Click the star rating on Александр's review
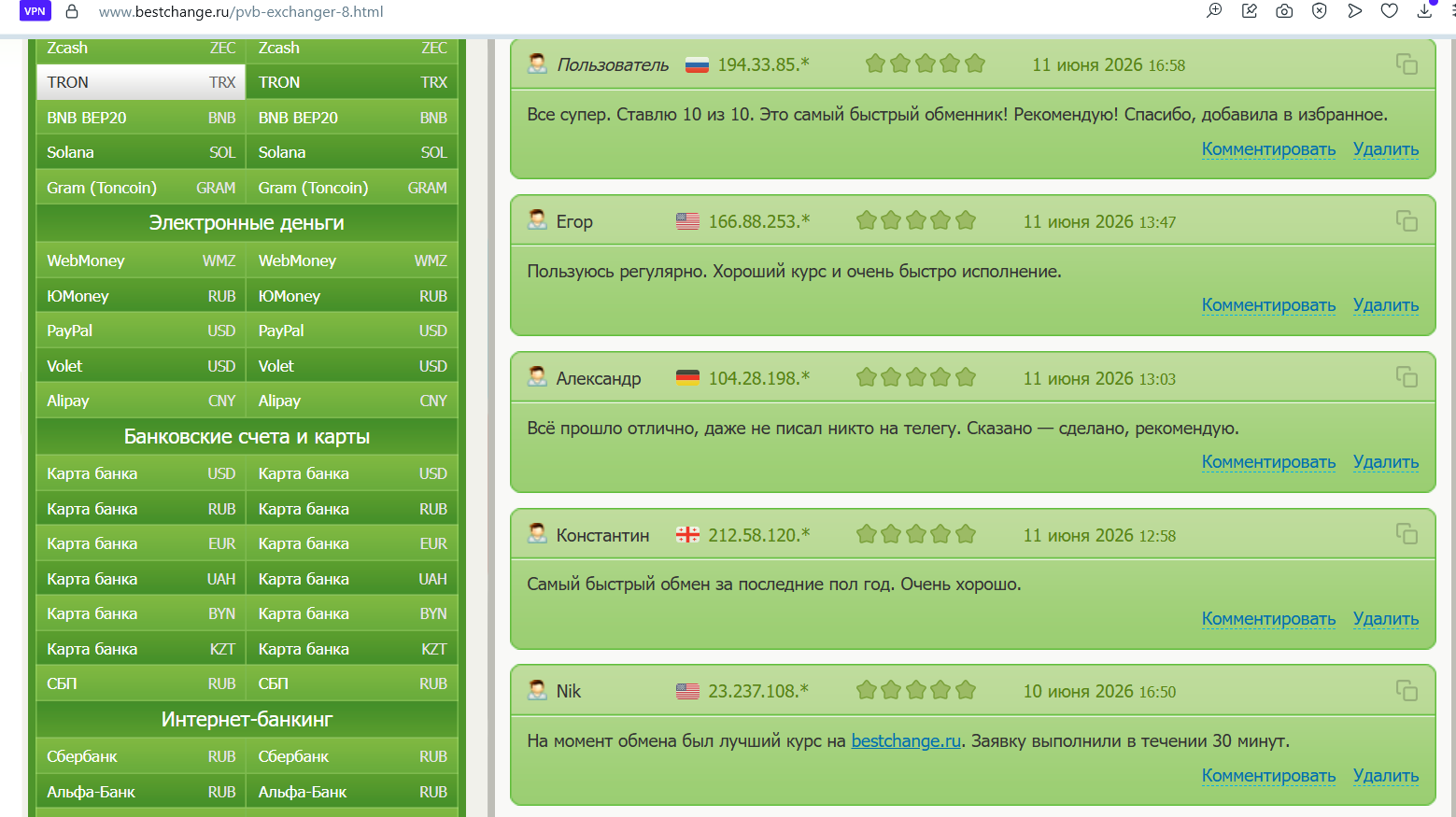 pyautogui.click(x=916, y=377)
